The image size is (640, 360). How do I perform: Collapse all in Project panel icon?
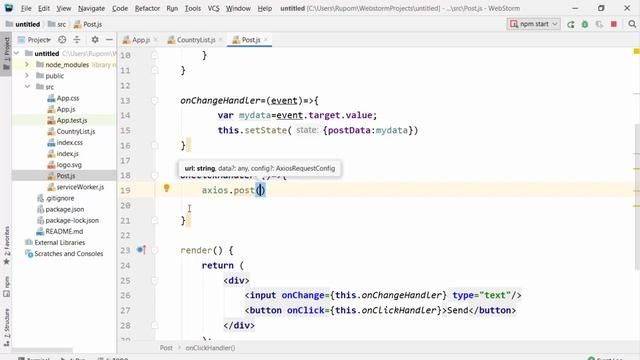coord(77,40)
